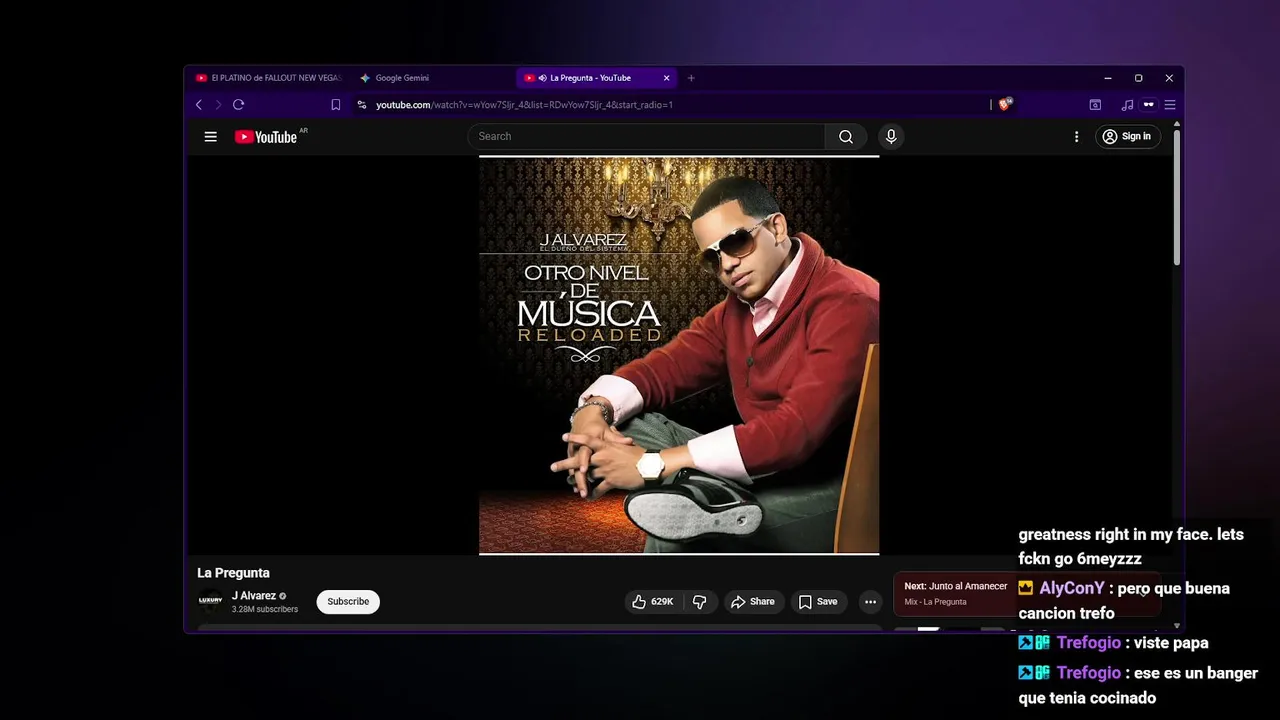Click AlyConY username in chat overlay

pyautogui.click(x=1072, y=589)
